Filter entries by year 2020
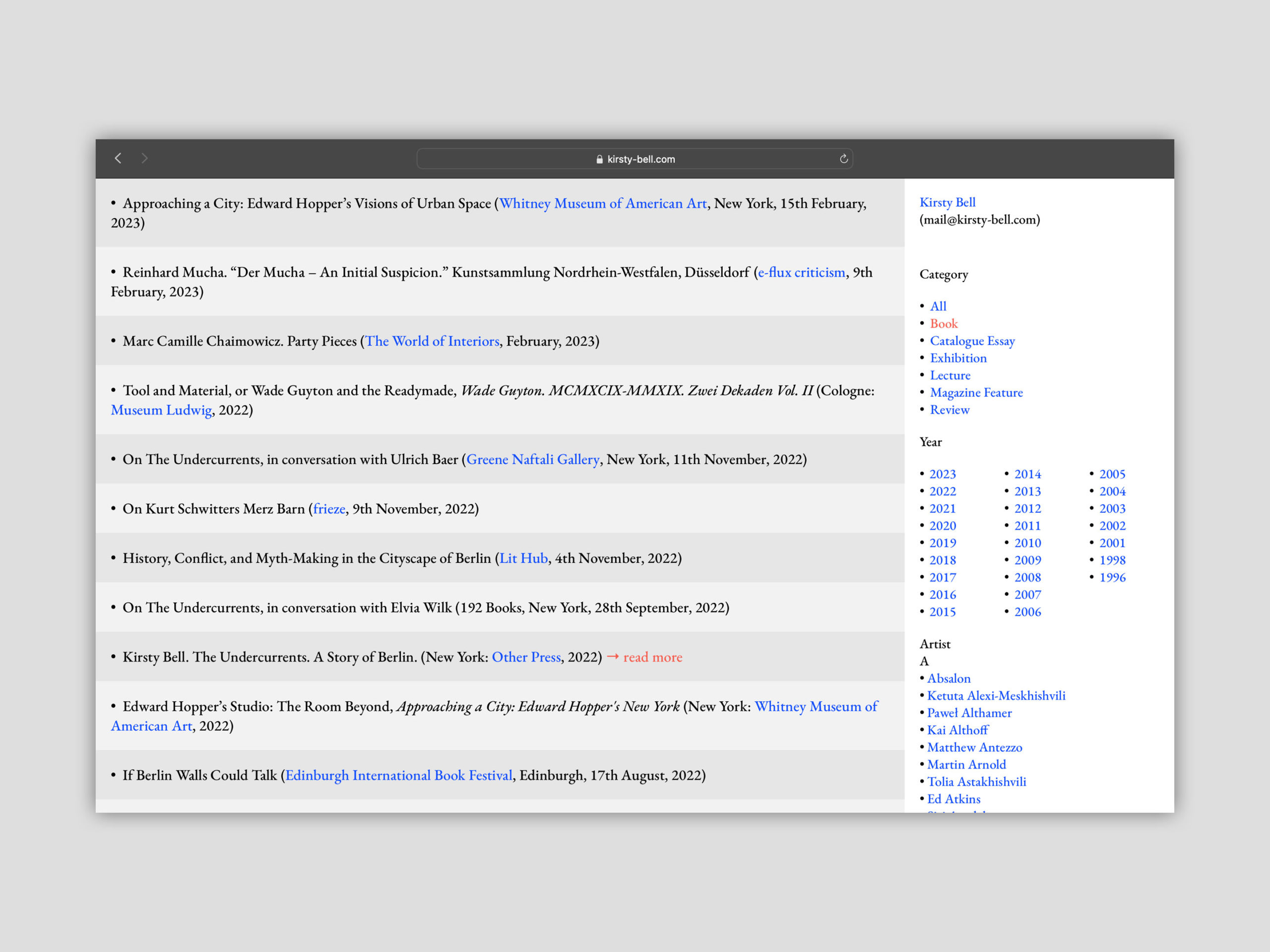Image resolution: width=1270 pixels, height=952 pixels. coord(943,526)
